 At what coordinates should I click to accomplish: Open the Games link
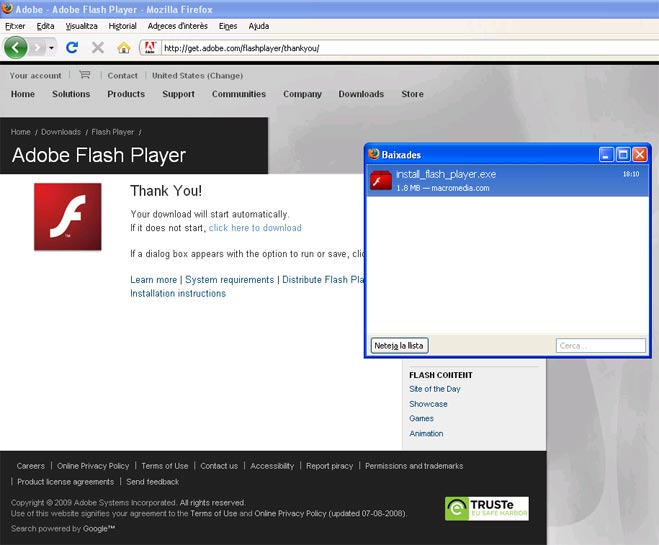pos(421,419)
